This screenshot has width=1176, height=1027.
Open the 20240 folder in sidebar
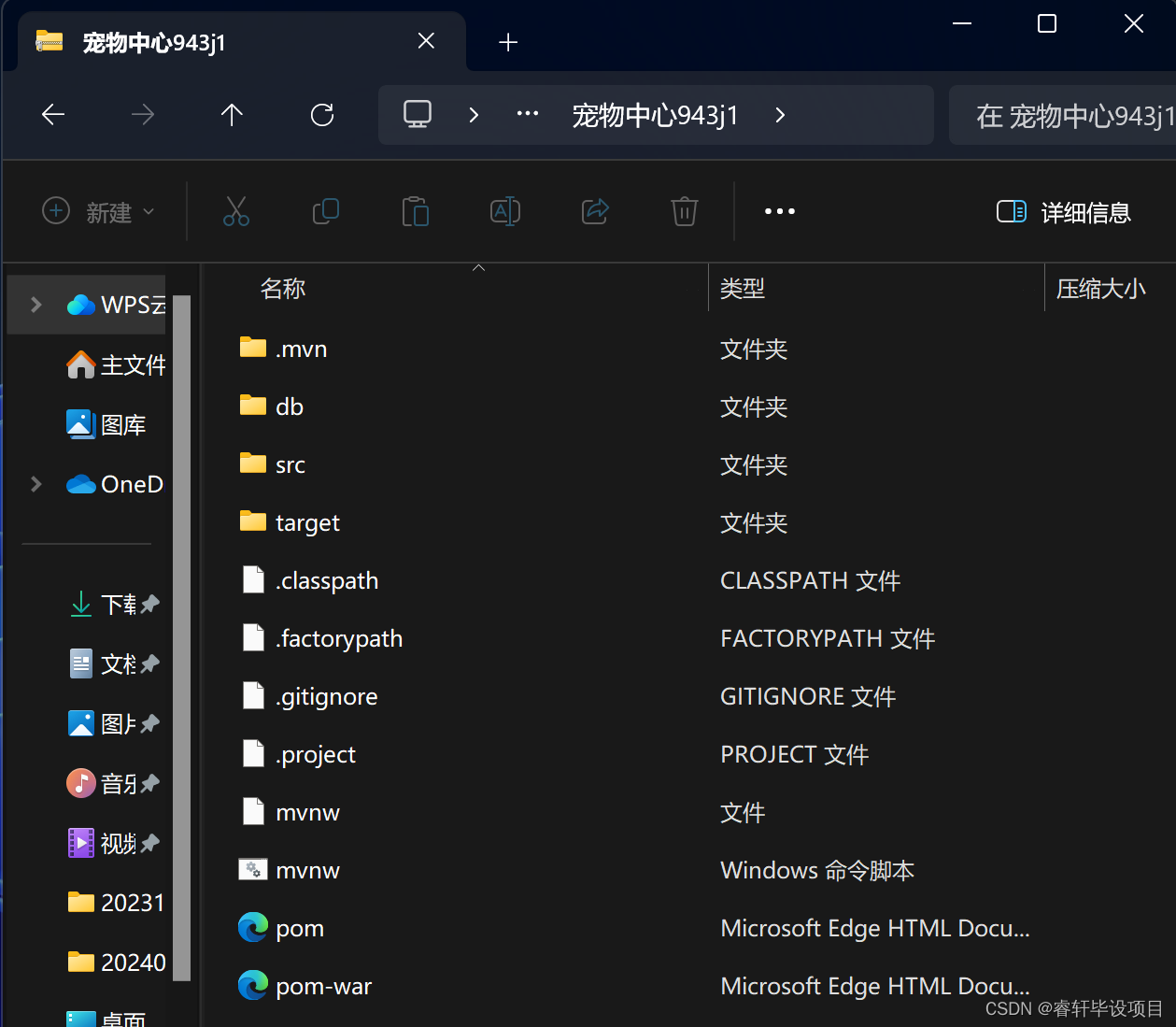click(117, 963)
